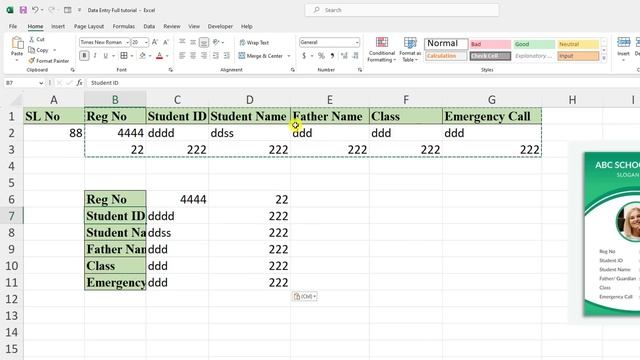Increase font size with larger A icon
This screenshot has width=640, height=360.
tap(155, 42)
